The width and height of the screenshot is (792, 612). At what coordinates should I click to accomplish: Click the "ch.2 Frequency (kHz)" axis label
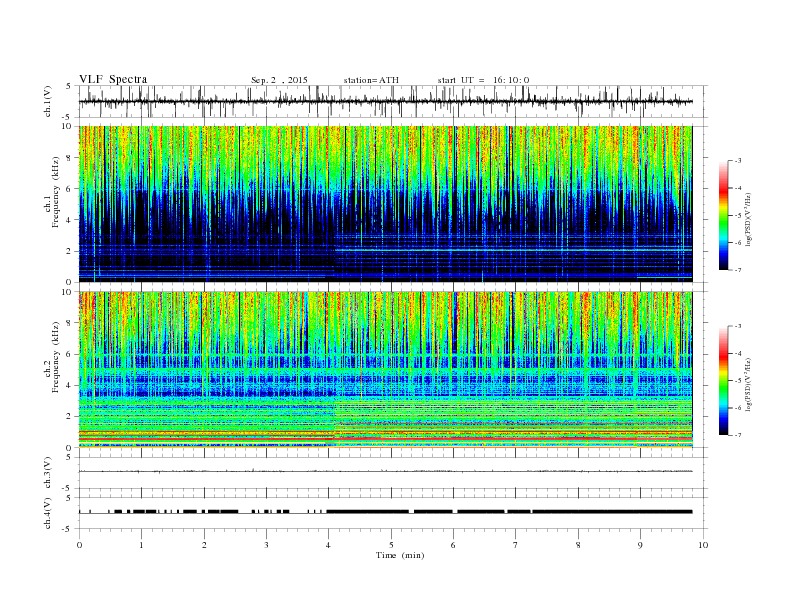(52, 356)
